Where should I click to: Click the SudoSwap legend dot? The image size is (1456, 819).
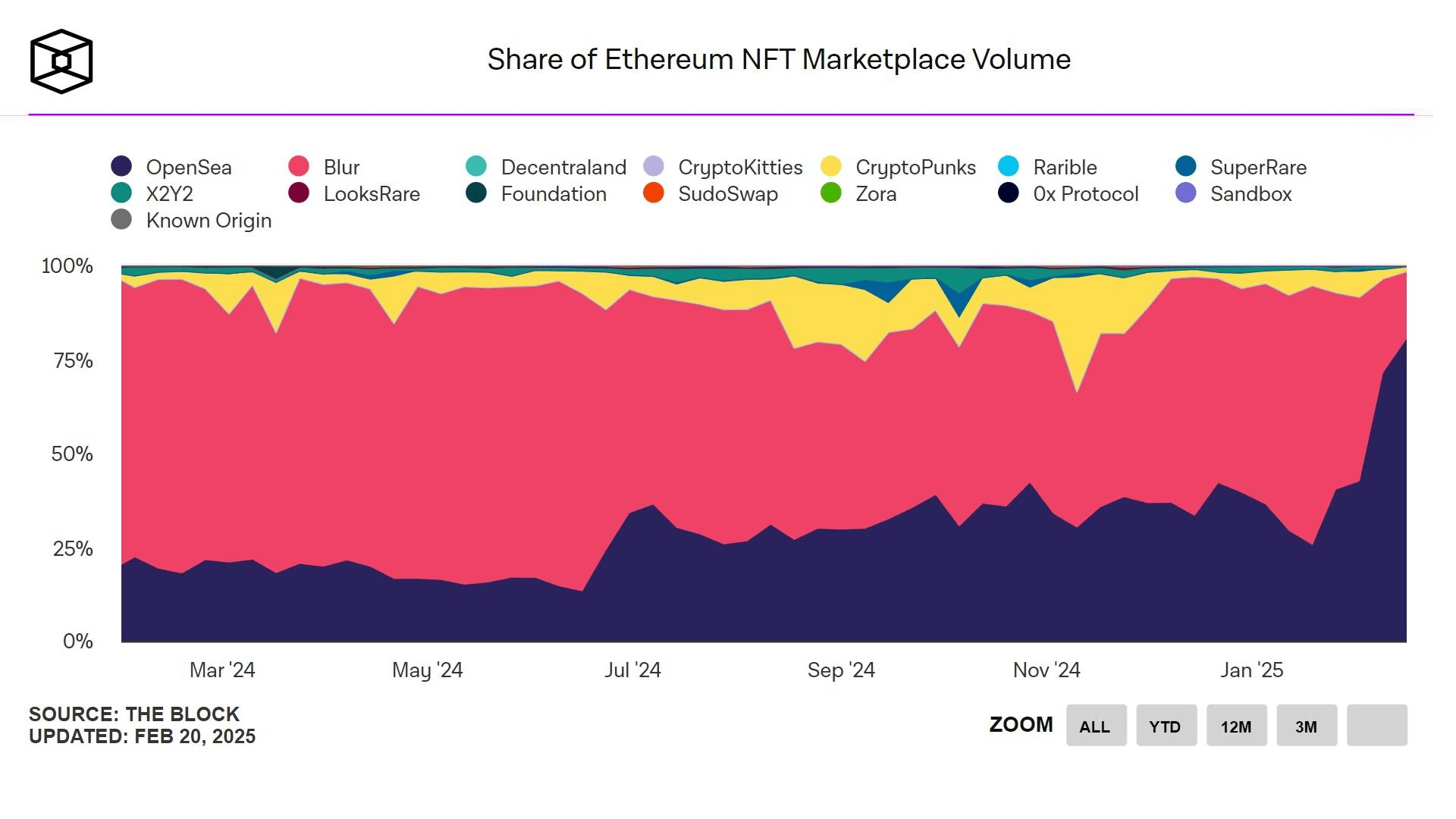(x=654, y=193)
